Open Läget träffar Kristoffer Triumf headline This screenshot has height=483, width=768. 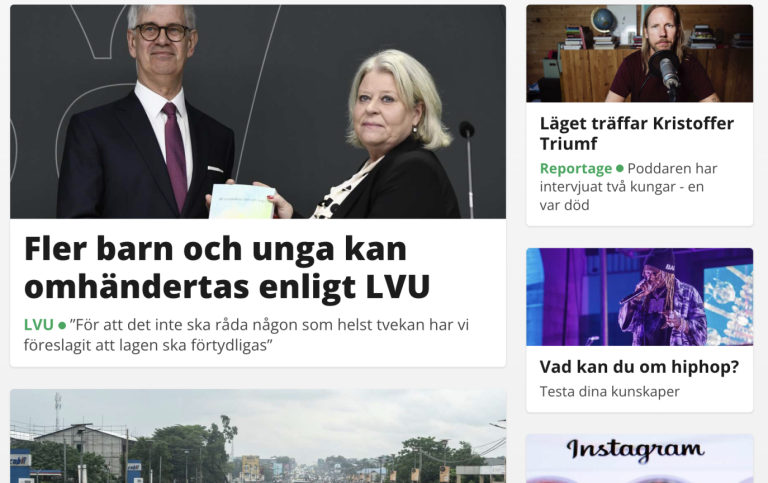pyautogui.click(x=637, y=133)
